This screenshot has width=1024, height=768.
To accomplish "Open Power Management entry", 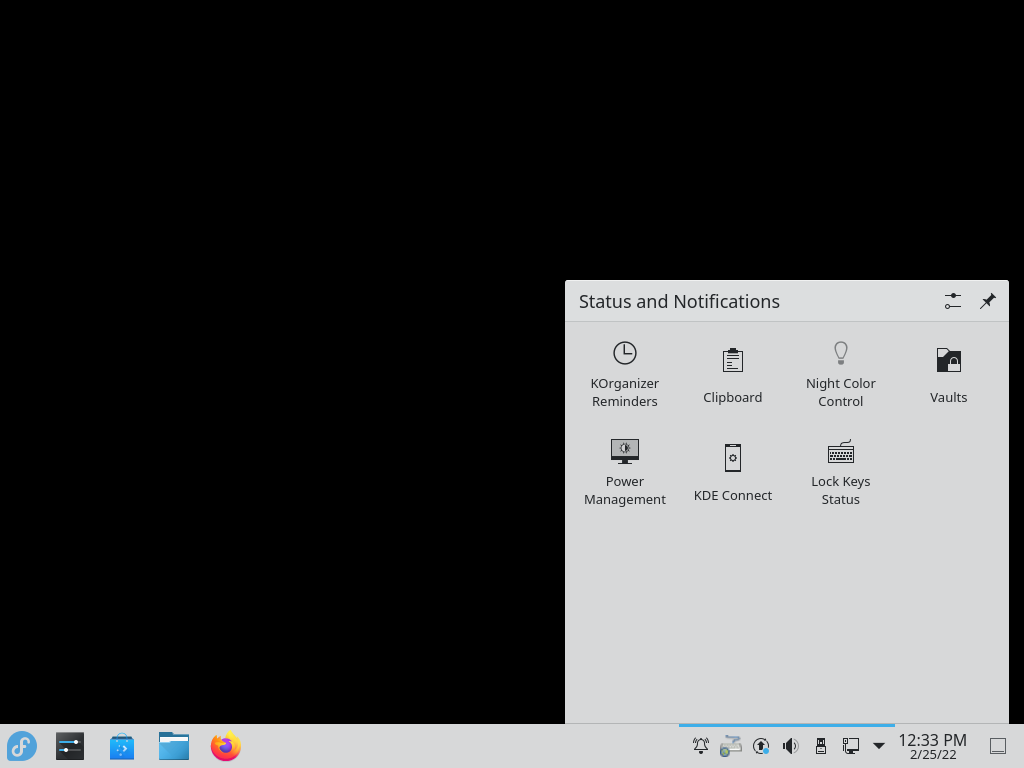I will pyautogui.click(x=624, y=472).
